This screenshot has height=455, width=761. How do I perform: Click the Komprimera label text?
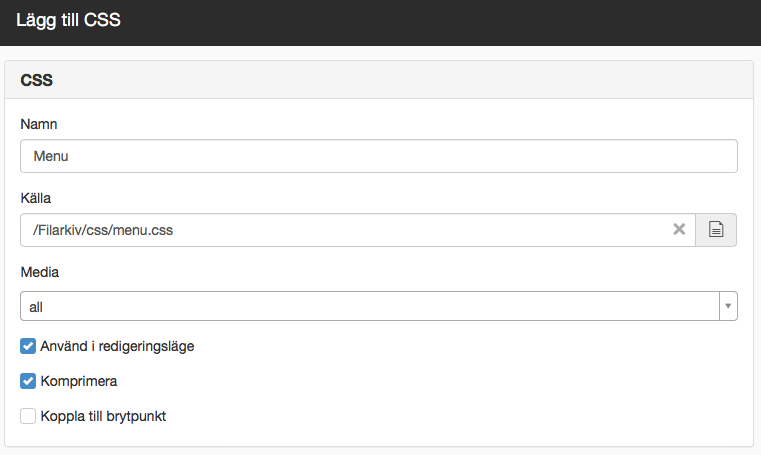79,381
